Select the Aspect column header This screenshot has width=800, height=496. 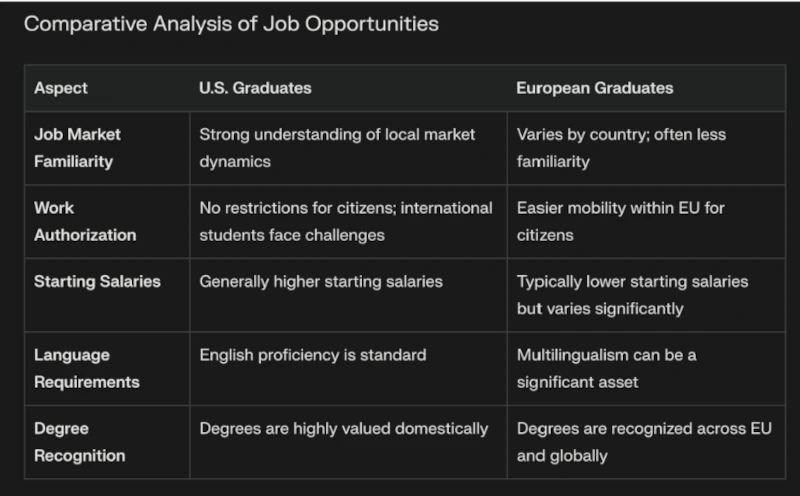pos(61,88)
